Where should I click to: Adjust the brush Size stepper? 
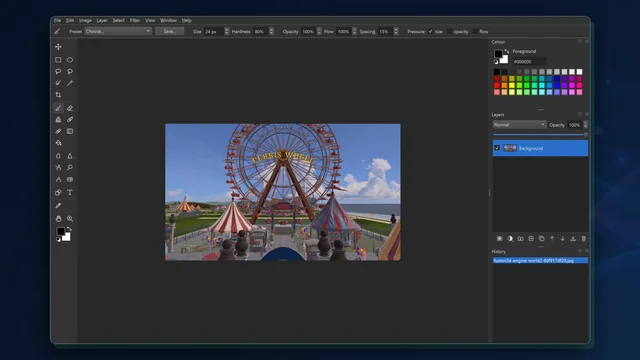pyautogui.click(x=227, y=31)
